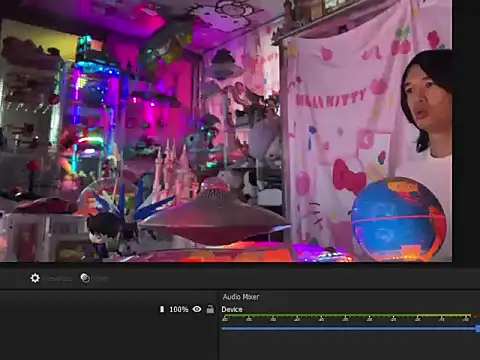Click the Device volume slider track

[349, 329]
